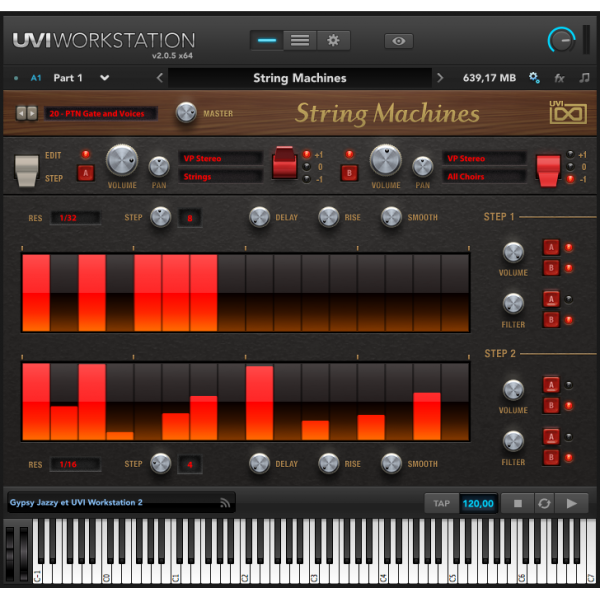The width and height of the screenshot is (600, 600).
Task: Open Step 1 RES 1/32 menu
Action: pyautogui.click(x=75, y=218)
